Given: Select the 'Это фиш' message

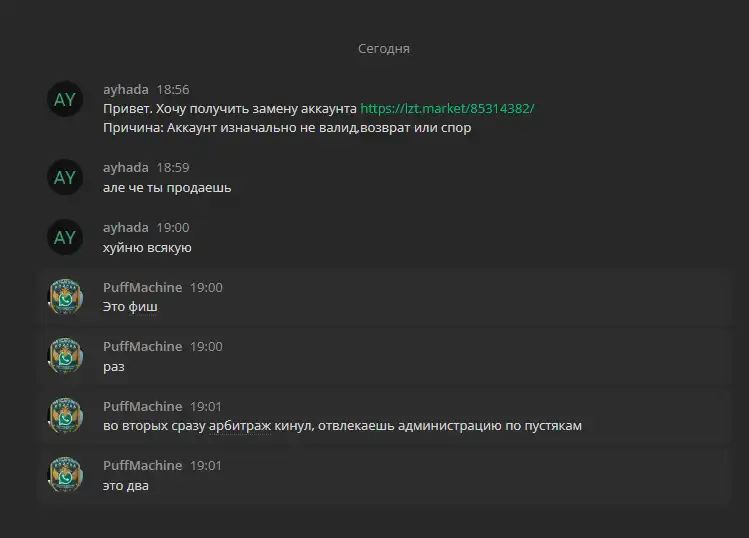Looking at the screenshot, I should 130,307.
